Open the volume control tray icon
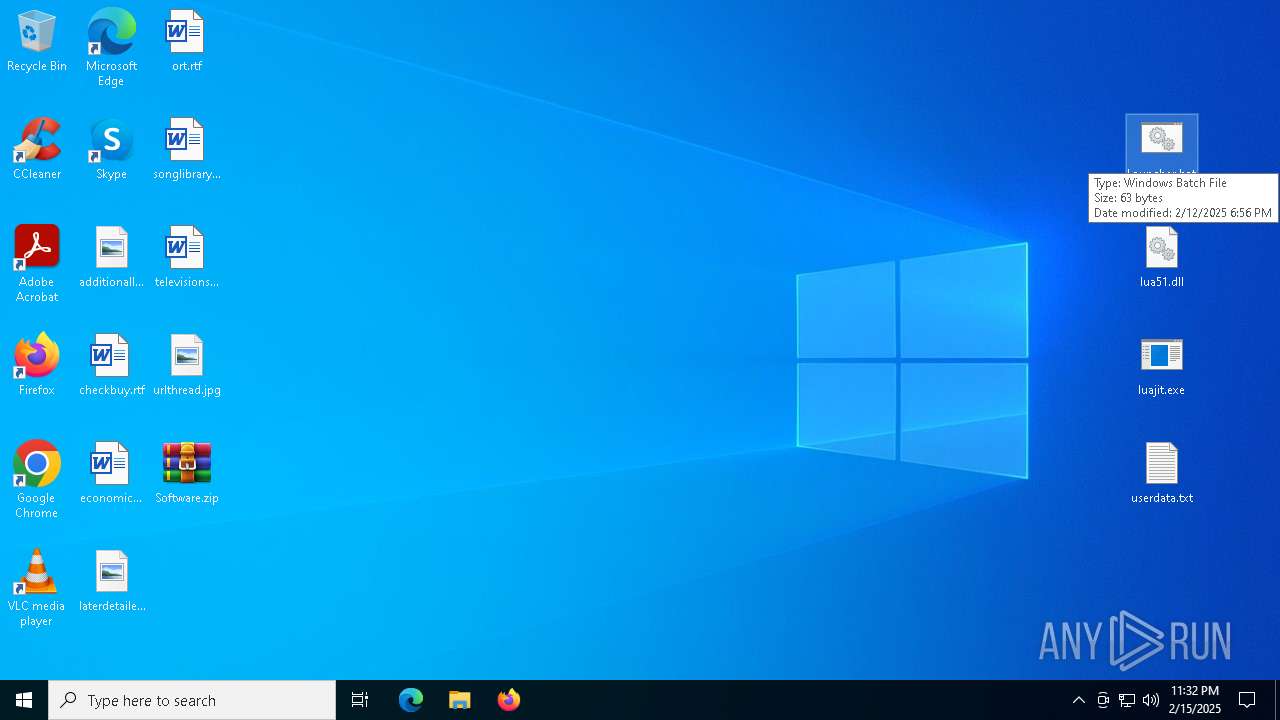The image size is (1280, 720). pyautogui.click(x=1151, y=700)
